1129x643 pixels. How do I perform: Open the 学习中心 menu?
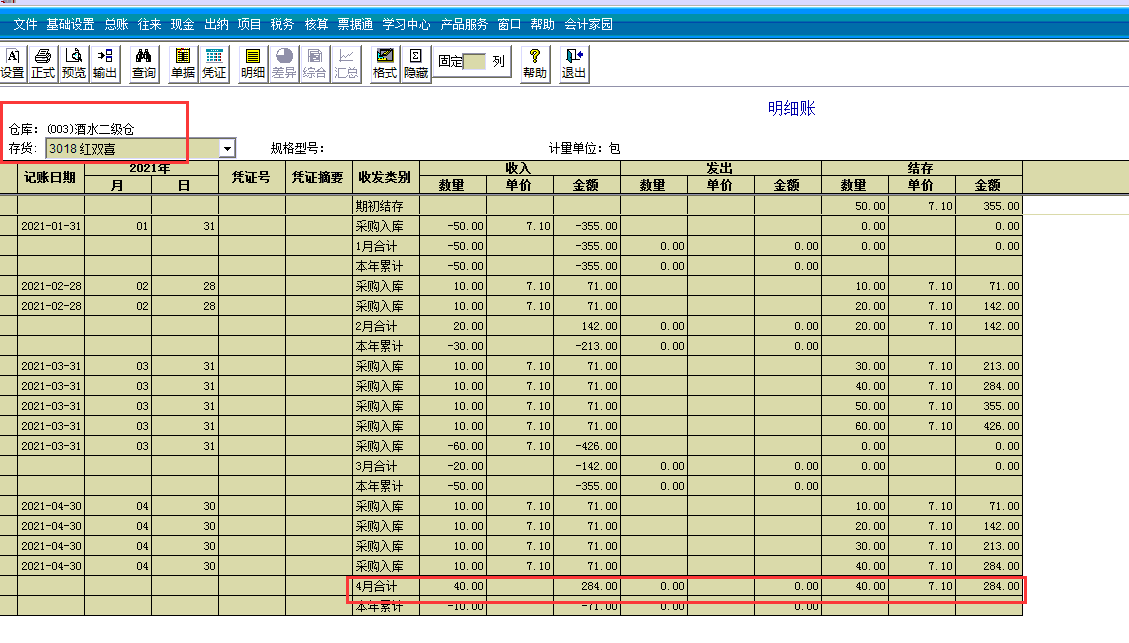pos(406,24)
